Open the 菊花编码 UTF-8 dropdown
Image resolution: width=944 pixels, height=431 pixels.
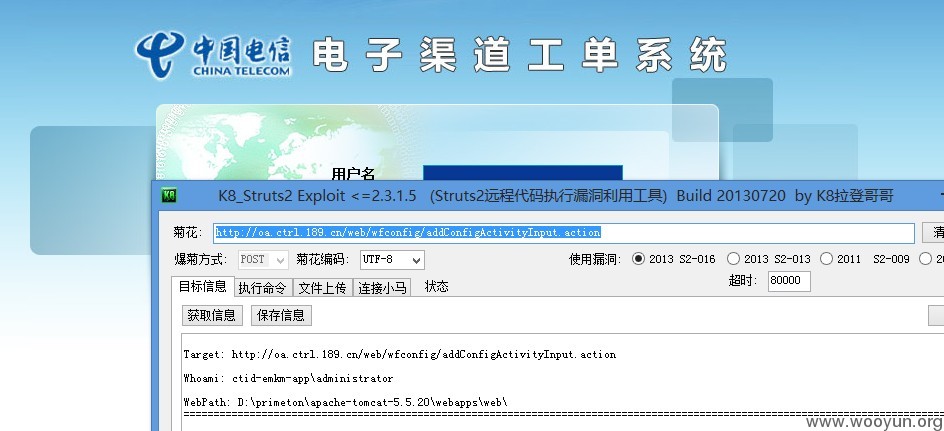pos(393,259)
